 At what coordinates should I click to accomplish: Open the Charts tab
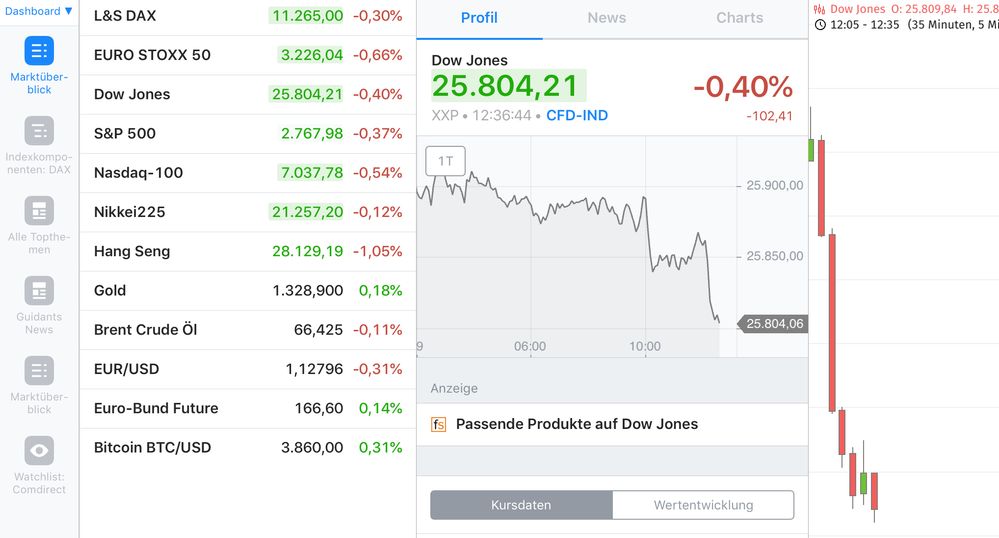tap(739, 18)
